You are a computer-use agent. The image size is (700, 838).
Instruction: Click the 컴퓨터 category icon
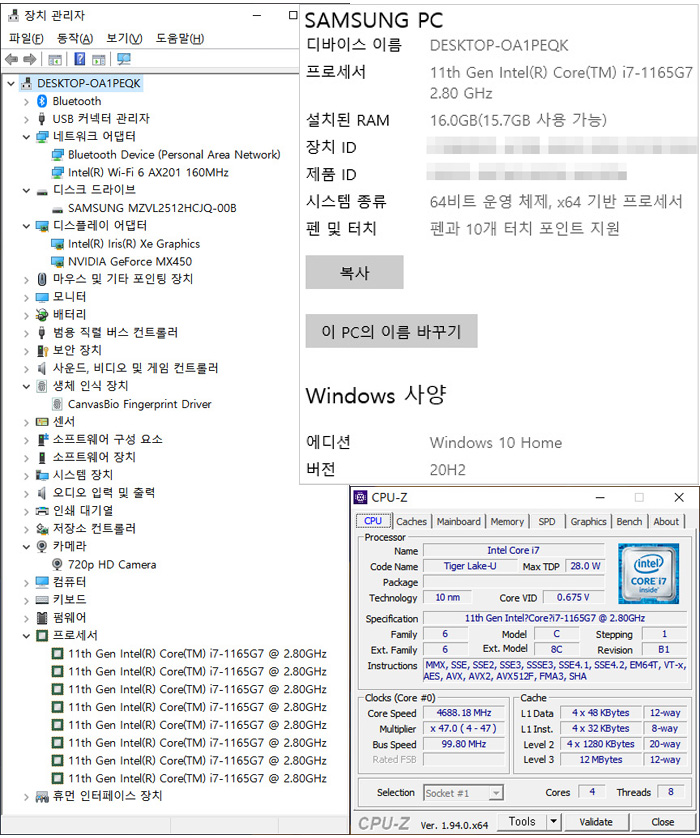pos(42,582)
